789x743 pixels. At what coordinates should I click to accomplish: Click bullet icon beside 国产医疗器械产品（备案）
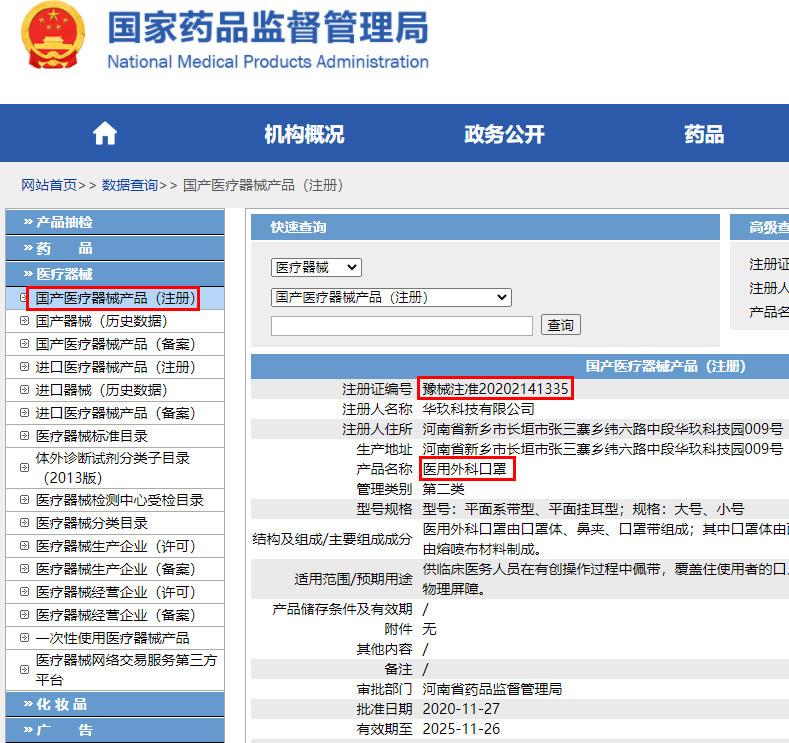pyautogui.click(x=24, y=344)
